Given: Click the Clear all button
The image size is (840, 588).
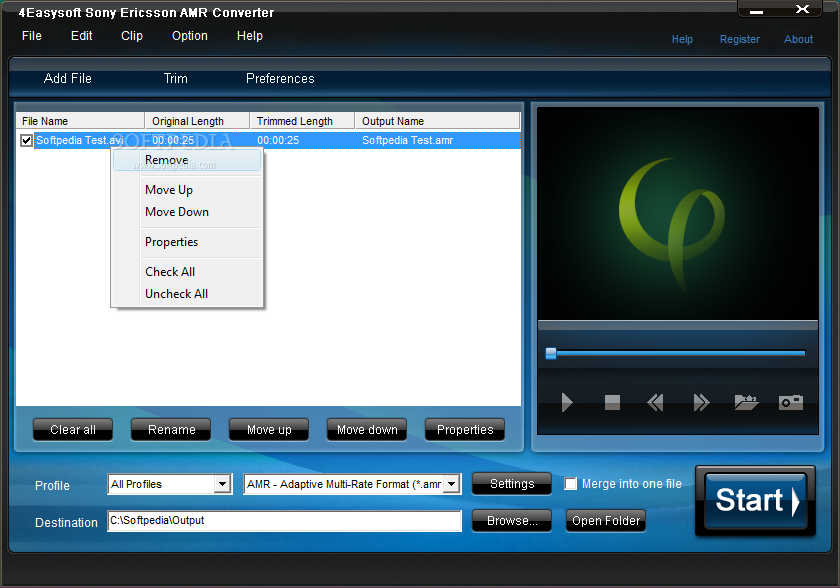Looking at the screenshot, I should click(x=73, y=429).
